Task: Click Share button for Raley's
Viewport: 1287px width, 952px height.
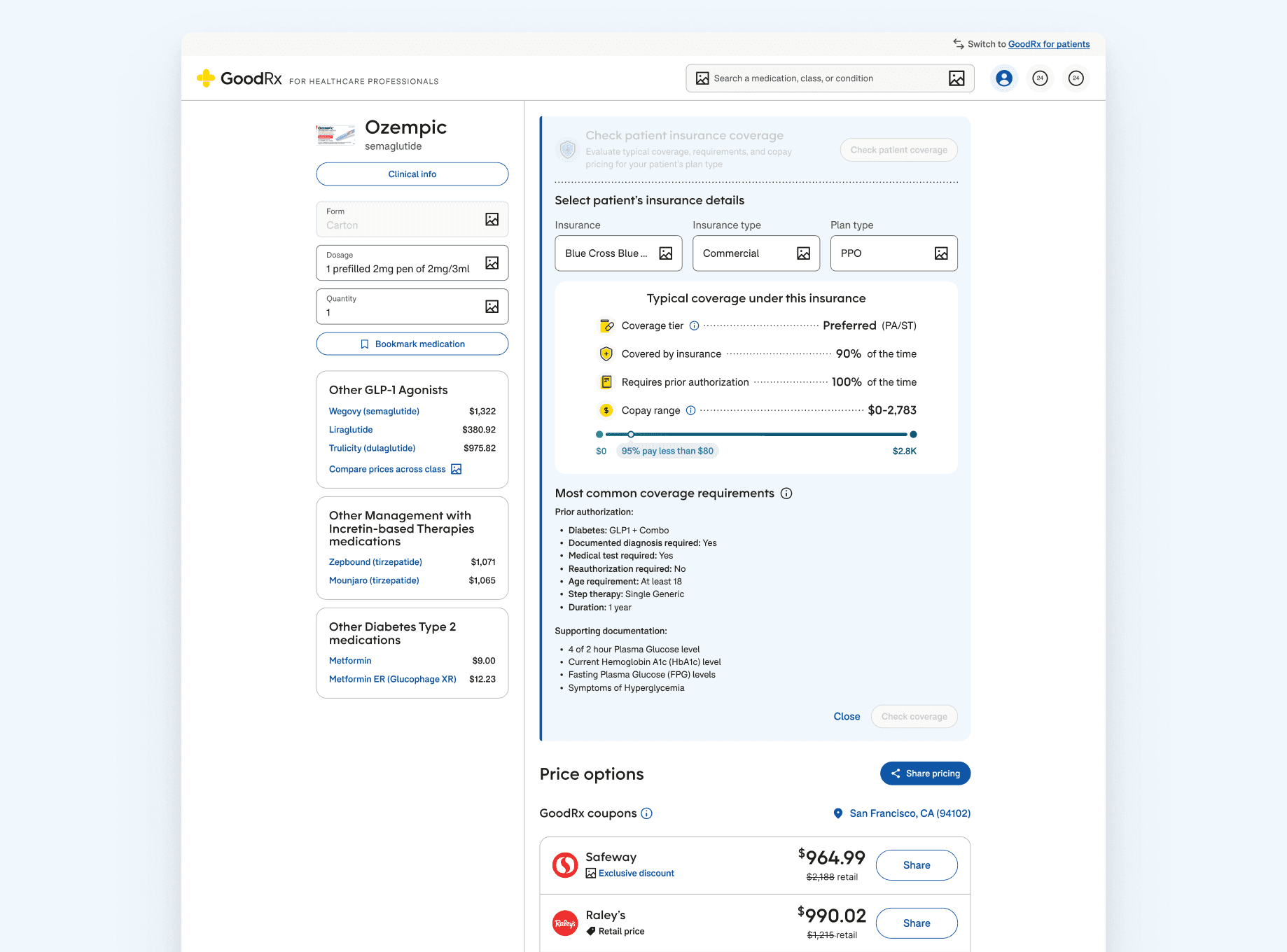Action: pos(917,923)
